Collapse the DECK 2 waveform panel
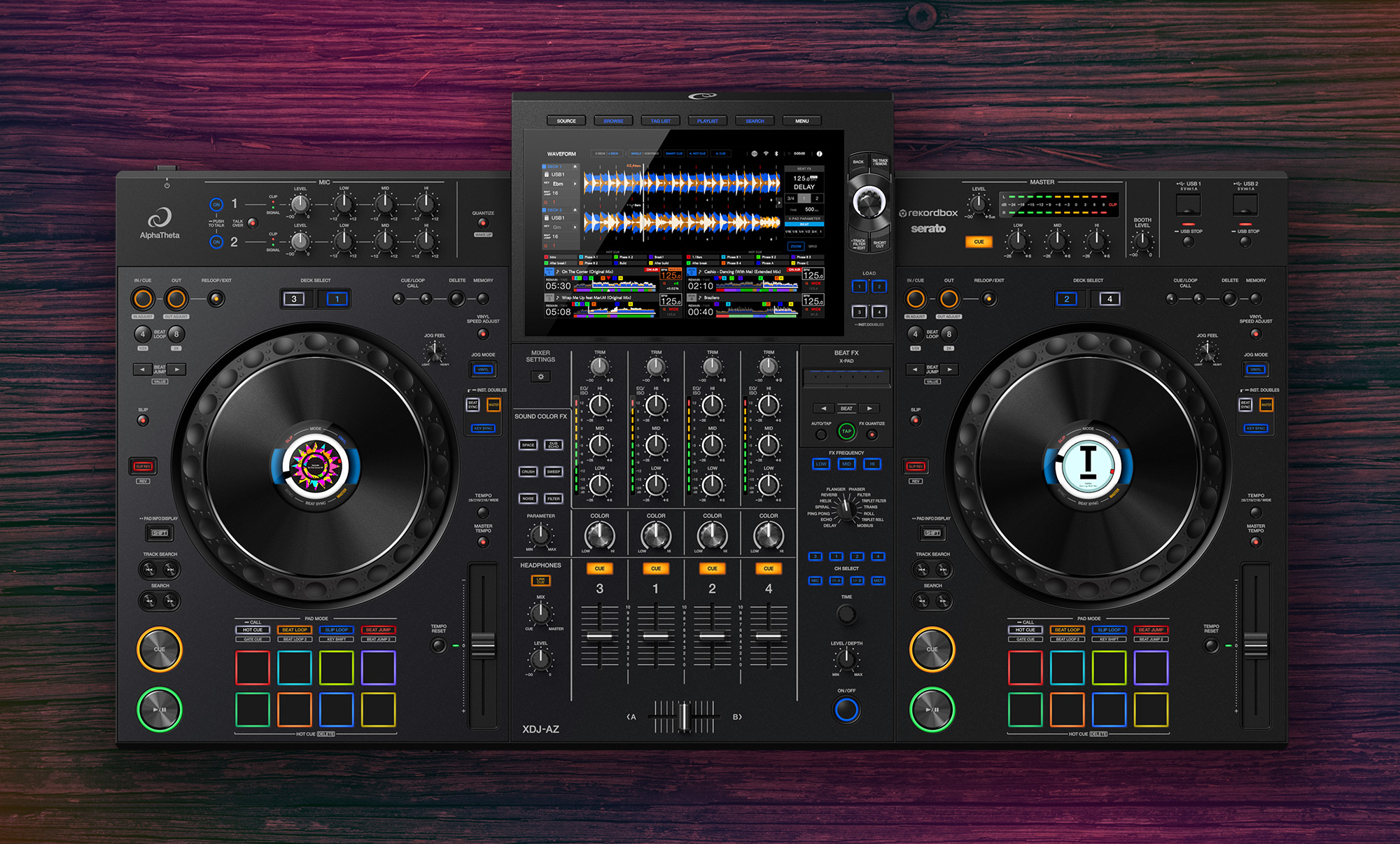 [575, 209]
